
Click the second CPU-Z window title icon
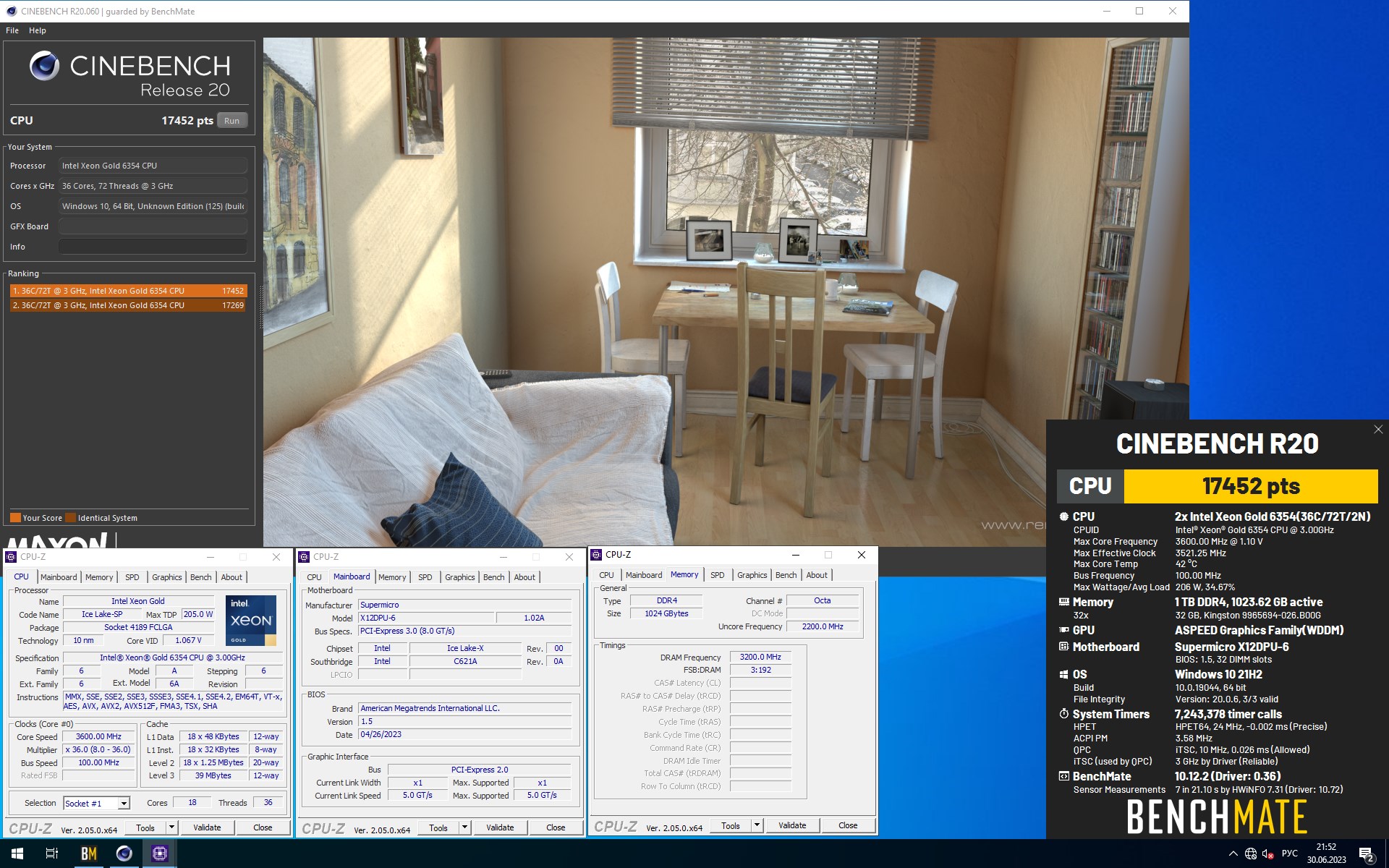304,557
